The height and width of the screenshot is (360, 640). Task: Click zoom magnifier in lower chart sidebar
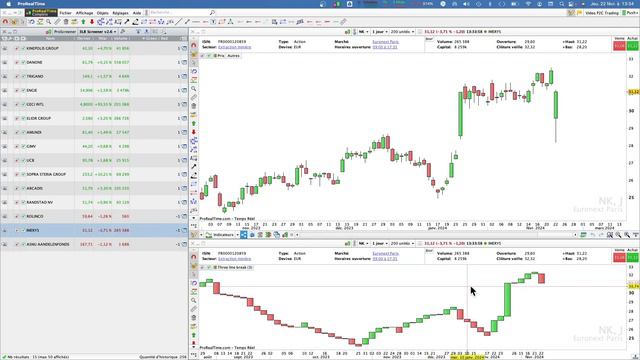(x=194, y=300)
